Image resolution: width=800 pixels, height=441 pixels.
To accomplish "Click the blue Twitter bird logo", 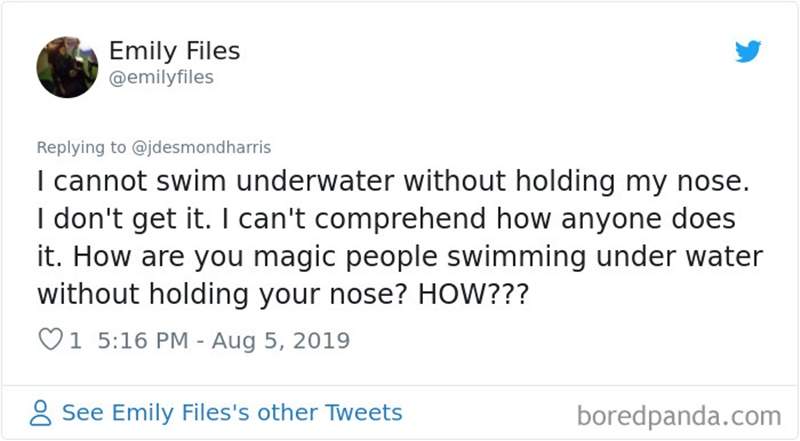I will (748, 52).
